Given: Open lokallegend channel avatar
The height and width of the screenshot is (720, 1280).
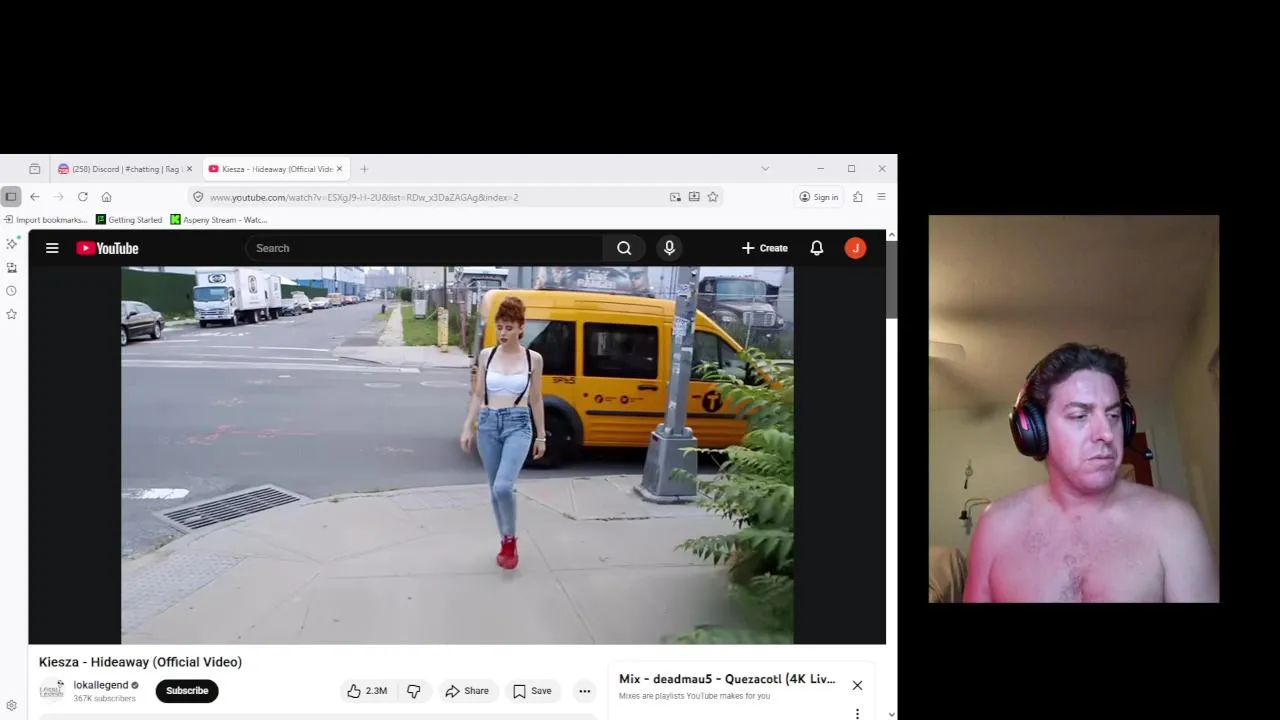Looking at the screenshot, I should click(x=52, y=691).
